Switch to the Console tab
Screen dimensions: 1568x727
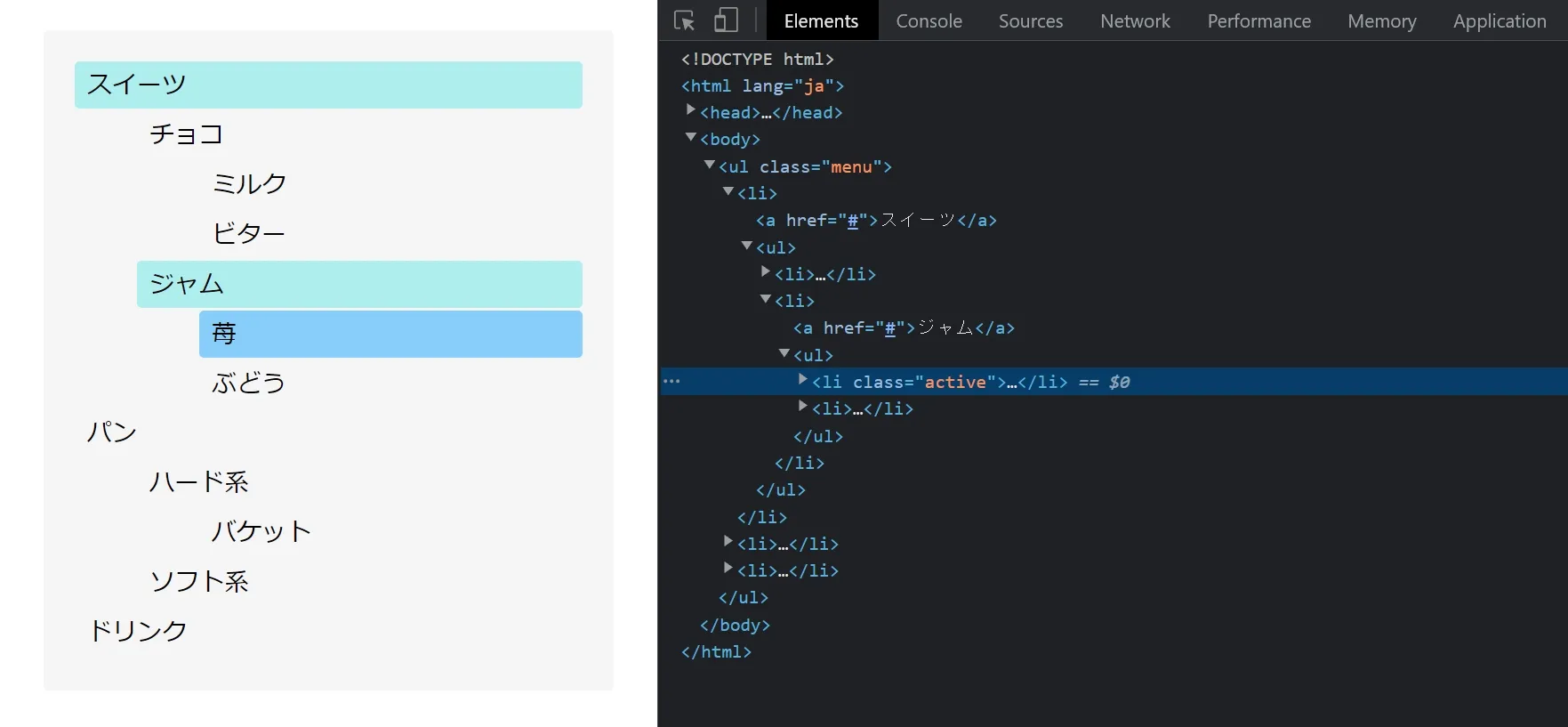coord(929,20)
